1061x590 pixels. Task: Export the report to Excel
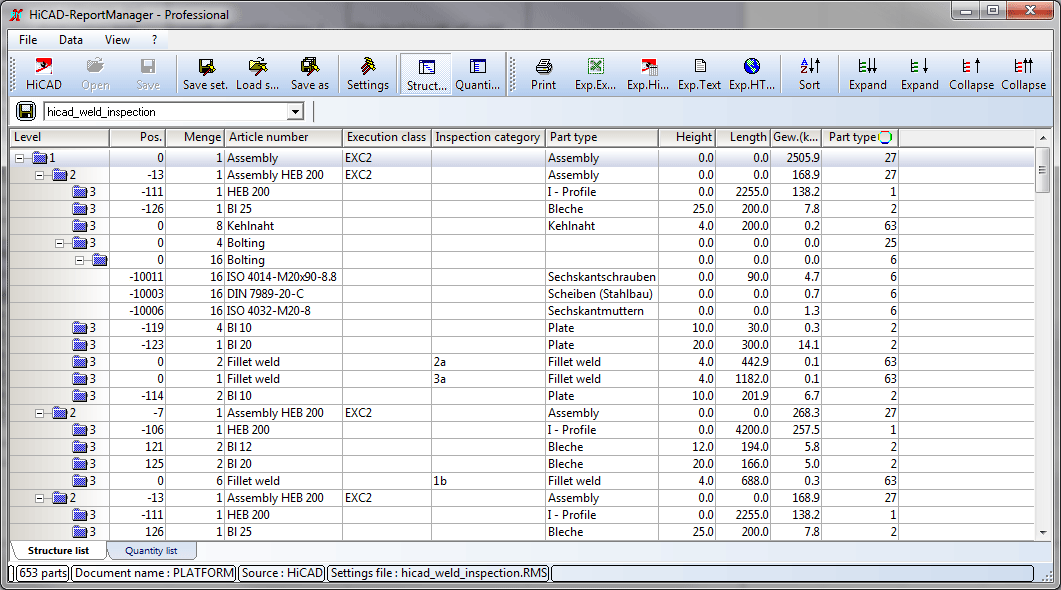point(595,74)
